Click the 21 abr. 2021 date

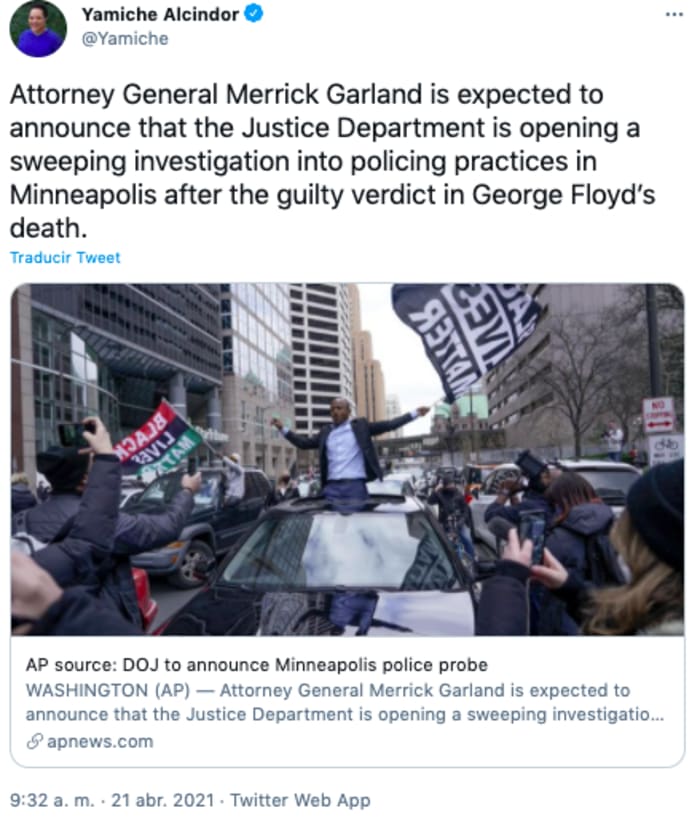162,800
